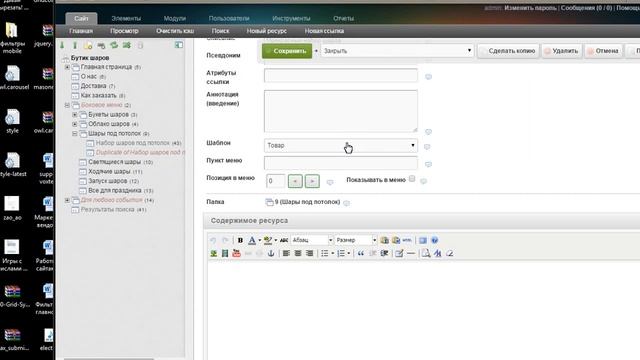Image resolution: width=640 pixels, height=360 pixels.
Task: Expand the Букеты шаров tree node
Action: click(75, 115)
